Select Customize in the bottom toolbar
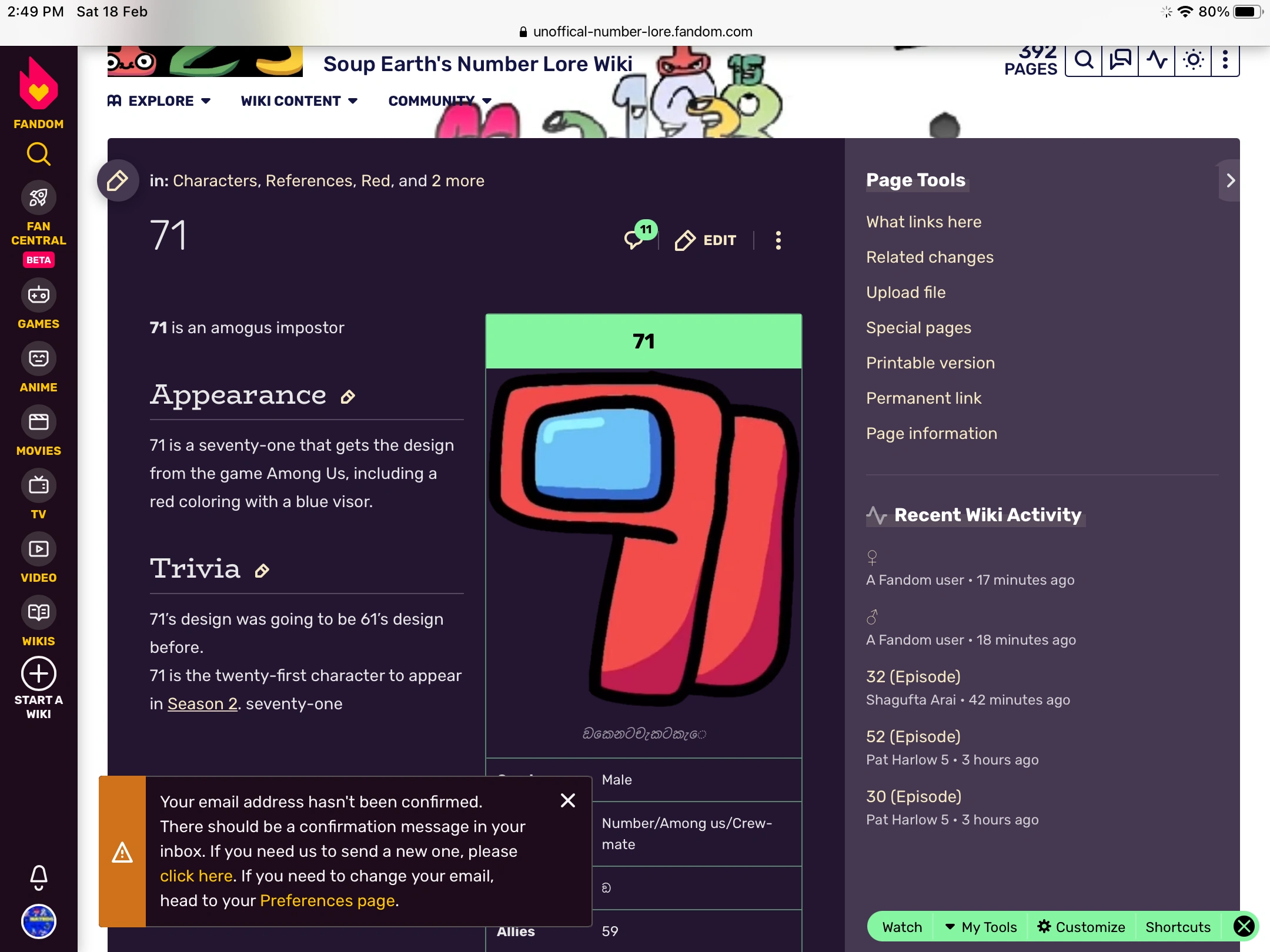Viewport: 1270px width, 952px height. pyautogui.click(x=1081, y=927)
